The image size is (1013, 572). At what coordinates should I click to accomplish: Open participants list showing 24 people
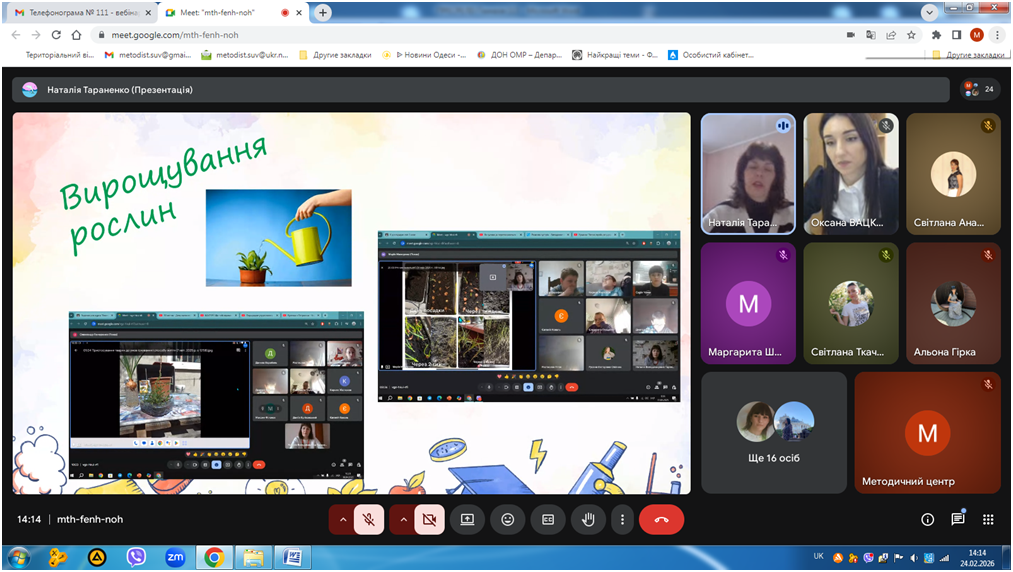click(978, 89)
